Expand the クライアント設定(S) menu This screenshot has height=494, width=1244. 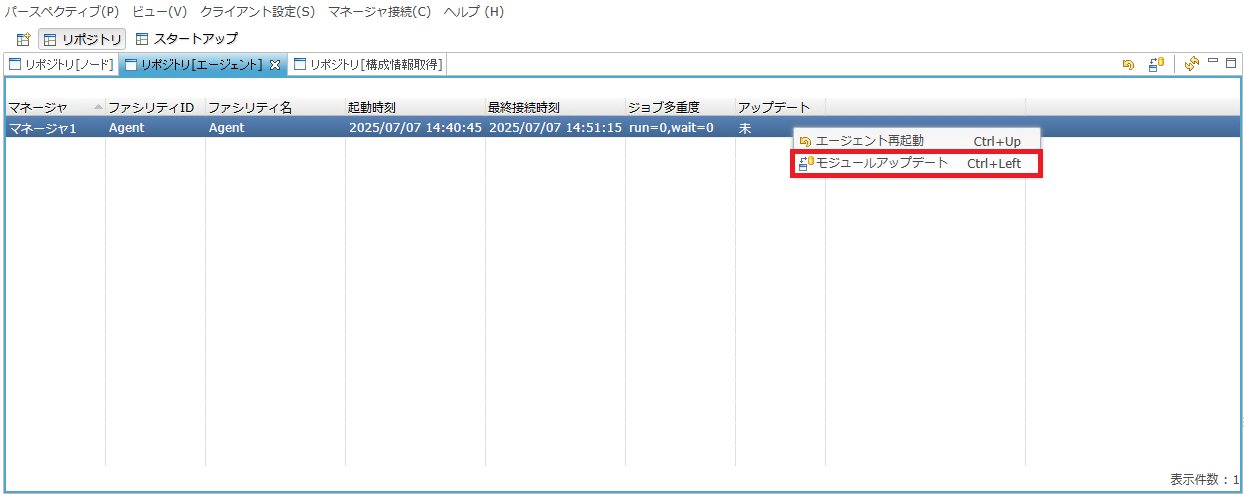click(x=257, y=12)
